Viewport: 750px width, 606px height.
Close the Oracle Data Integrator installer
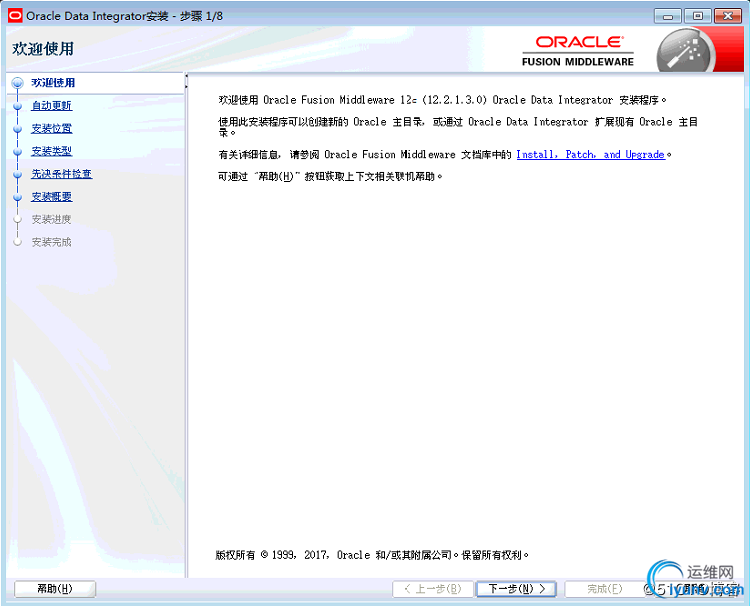[728, 16]
